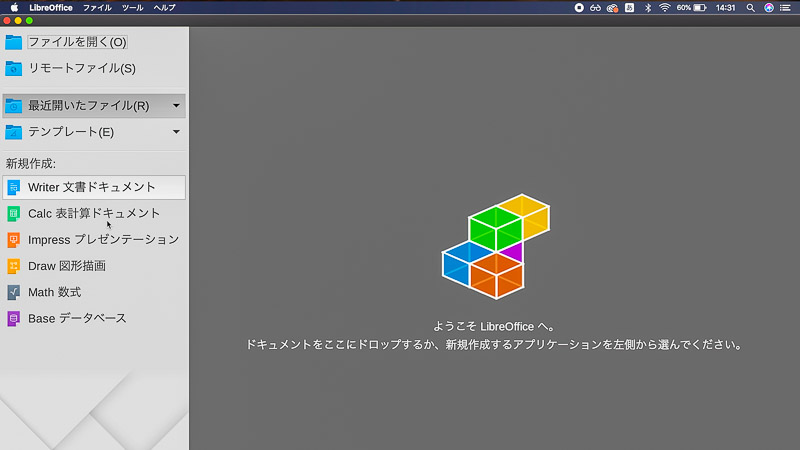The image size is (800, 450).
Task: Show テンプレート(E) list
Action: click(94, 132)
